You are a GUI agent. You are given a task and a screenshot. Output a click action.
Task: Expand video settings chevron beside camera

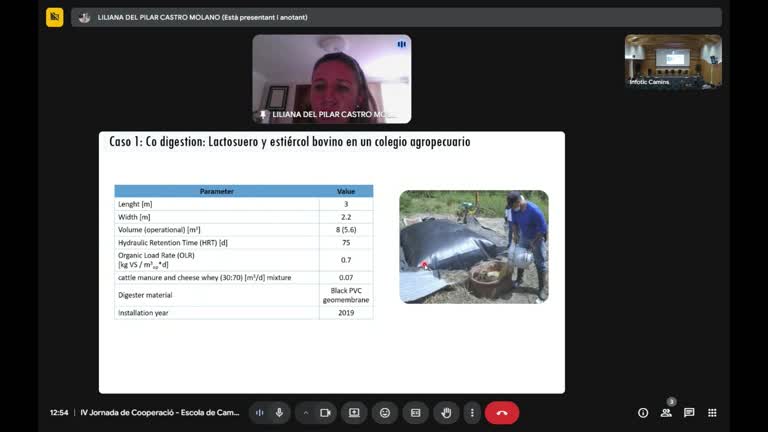[x=306, y=412]
